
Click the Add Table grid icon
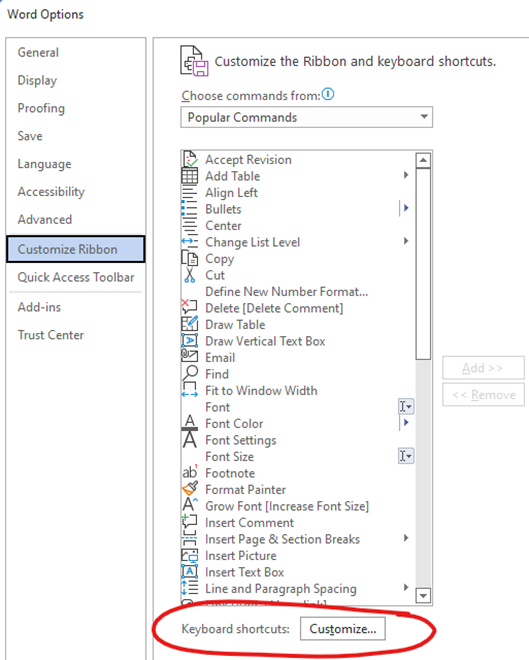click(189, 176)
